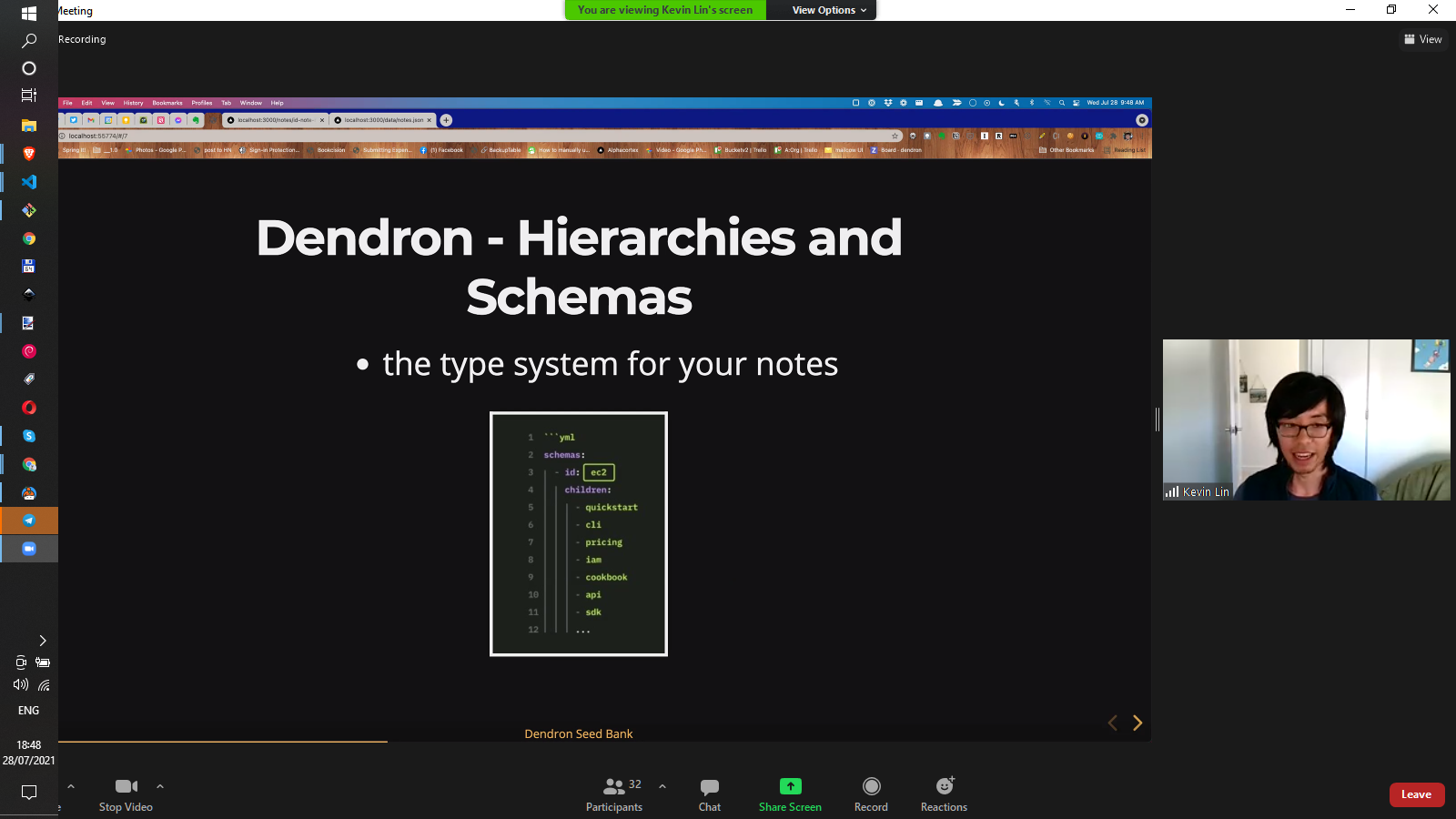Open the View layout button at top right
The height and width of the screenshot is (819, 1456).
point(1423,39)
